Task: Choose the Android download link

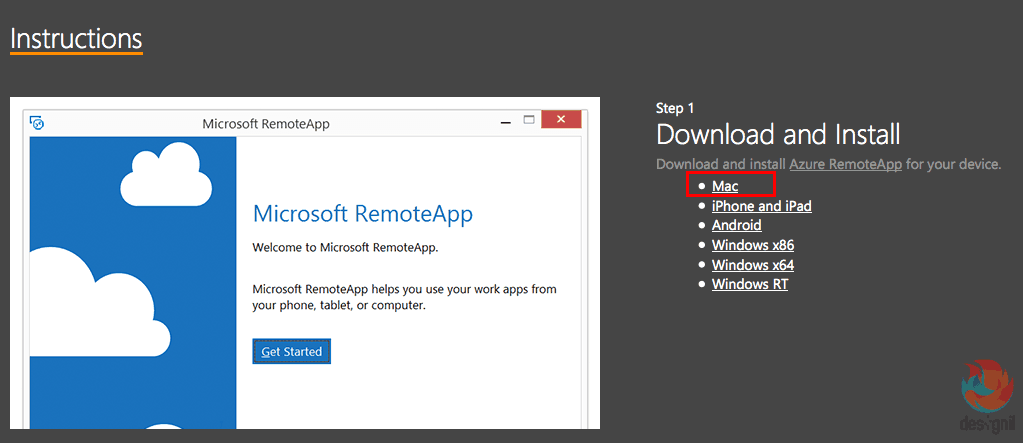Action: [x=737, y=225]
